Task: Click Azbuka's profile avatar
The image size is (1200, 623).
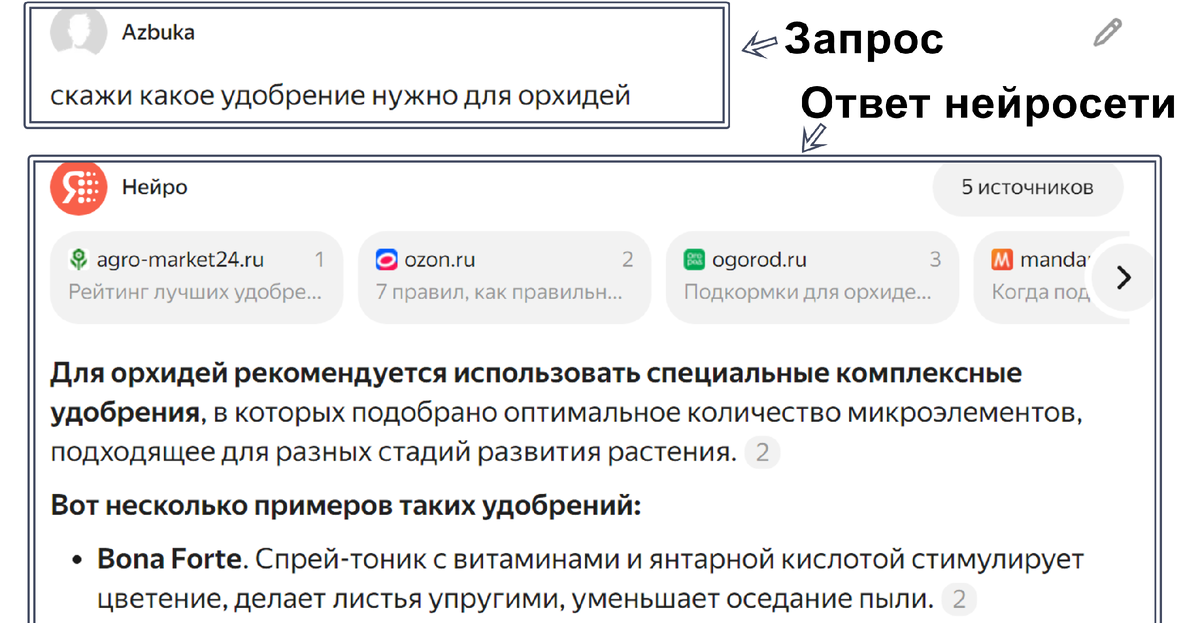Action: click(x=77, y=32)
